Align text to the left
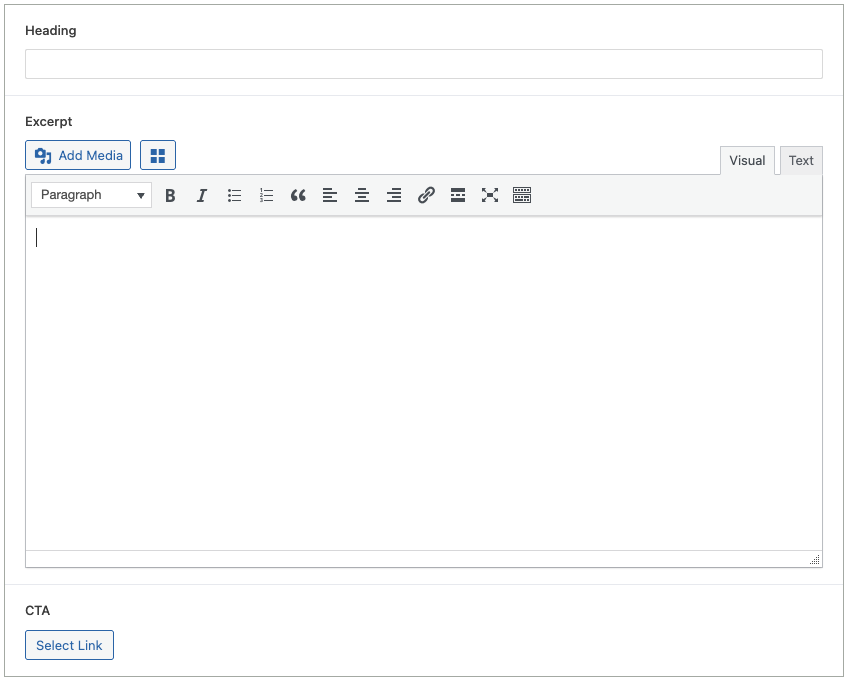This screenshot has height=683, width=850. 330,195
